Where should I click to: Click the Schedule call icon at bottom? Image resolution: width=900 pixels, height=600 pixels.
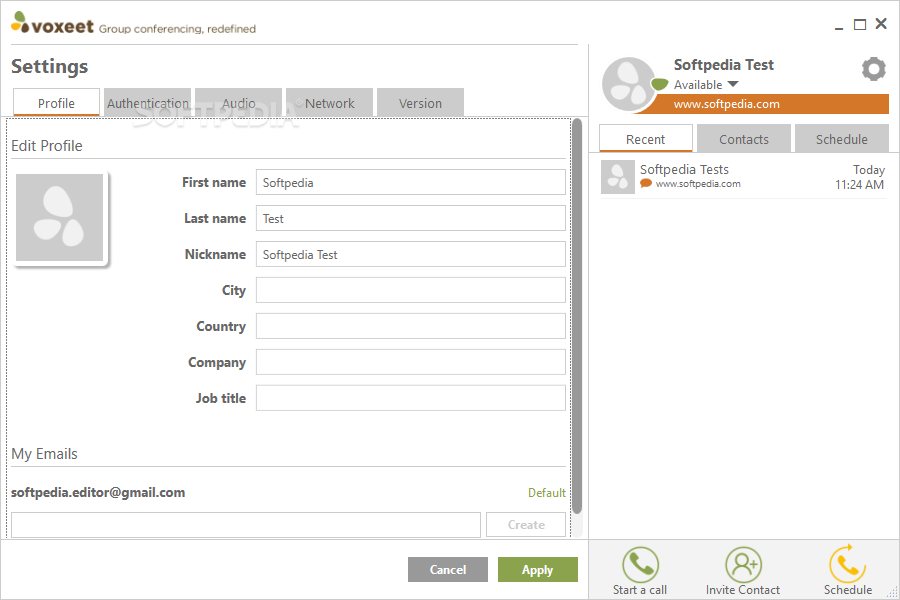click(x=848, y=563)
